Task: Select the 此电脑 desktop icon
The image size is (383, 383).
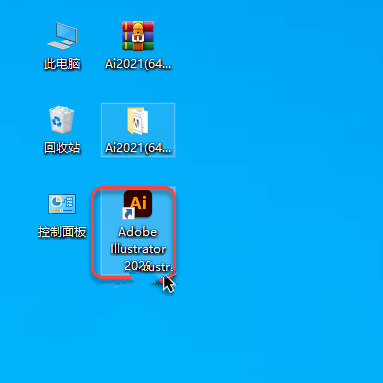Action: click(x=62, y=36)
